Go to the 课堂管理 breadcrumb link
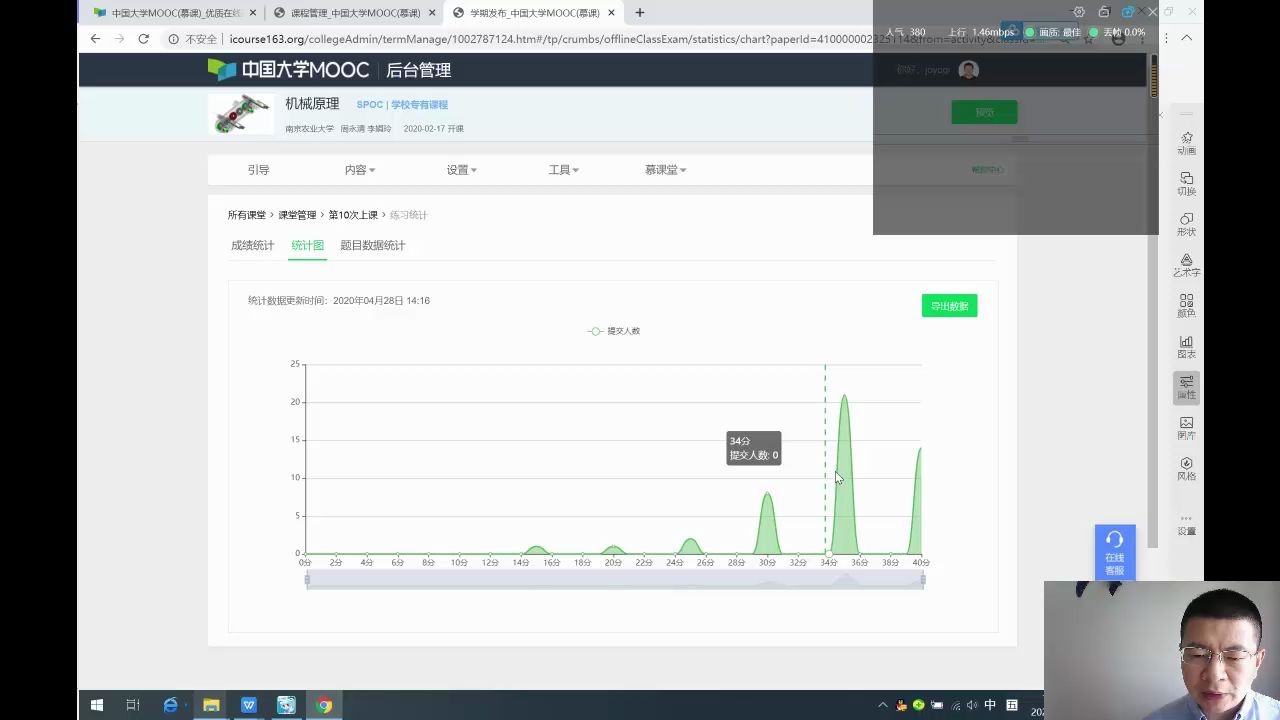This screenshot has height=720, width=1280. pyautogui.click(x=297, y=215)
